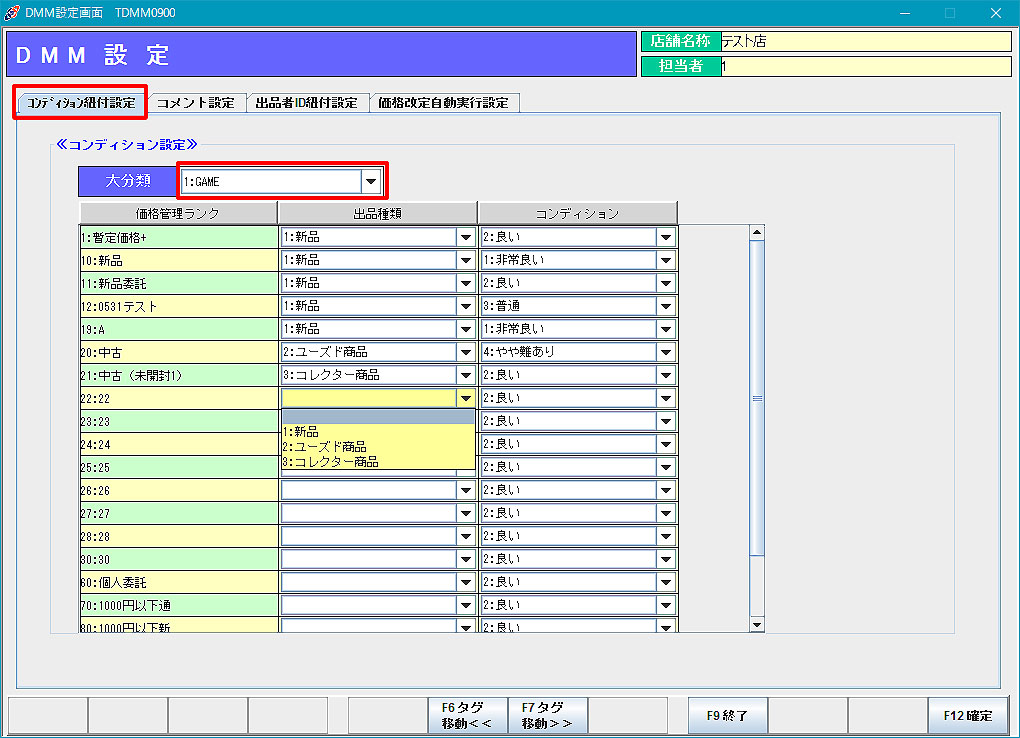Pick 2:ユーズド商品 in the dropdown list
The image size is (1020, 738).
325,447
